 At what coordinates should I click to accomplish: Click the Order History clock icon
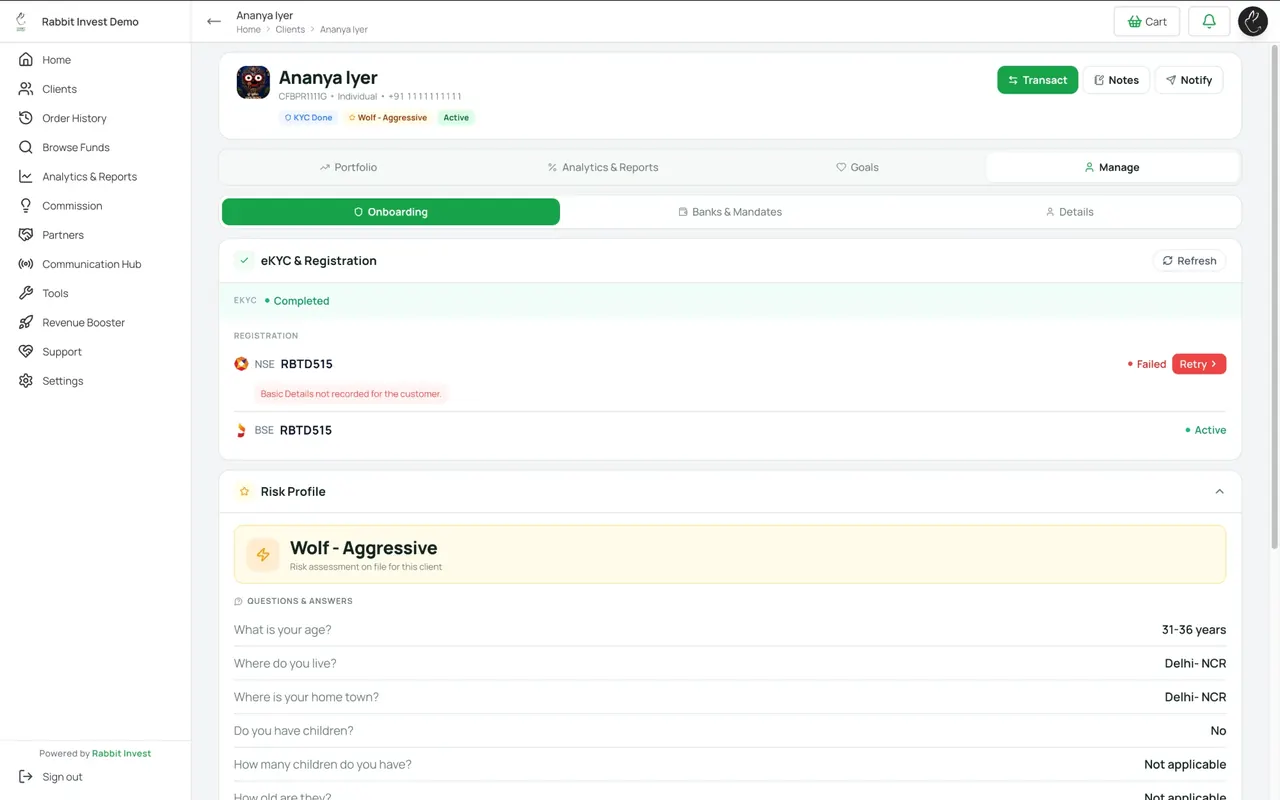point(26,118)
